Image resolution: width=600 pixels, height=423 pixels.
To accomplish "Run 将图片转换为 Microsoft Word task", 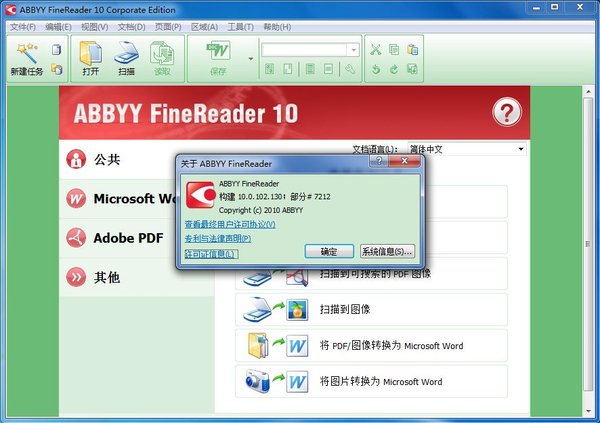I will [x=371, y=381].
